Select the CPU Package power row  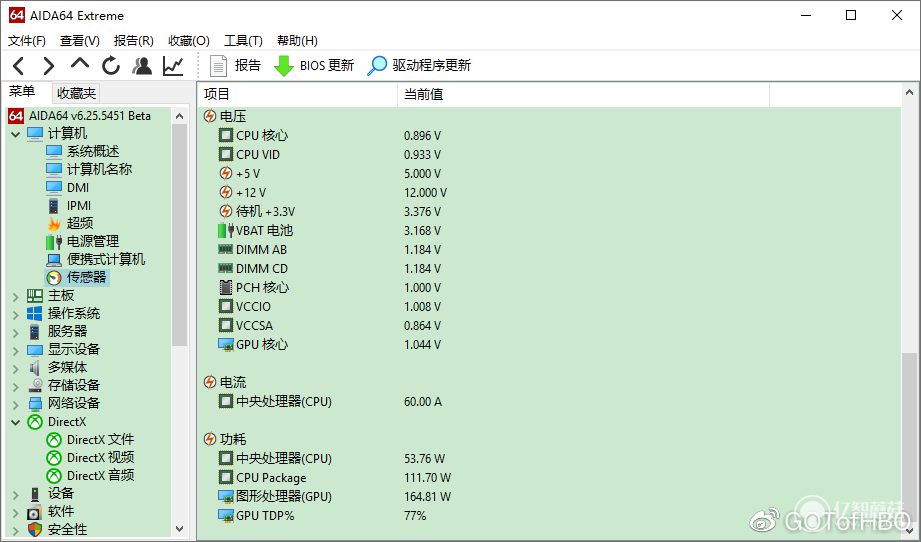[x=549, y=477]
